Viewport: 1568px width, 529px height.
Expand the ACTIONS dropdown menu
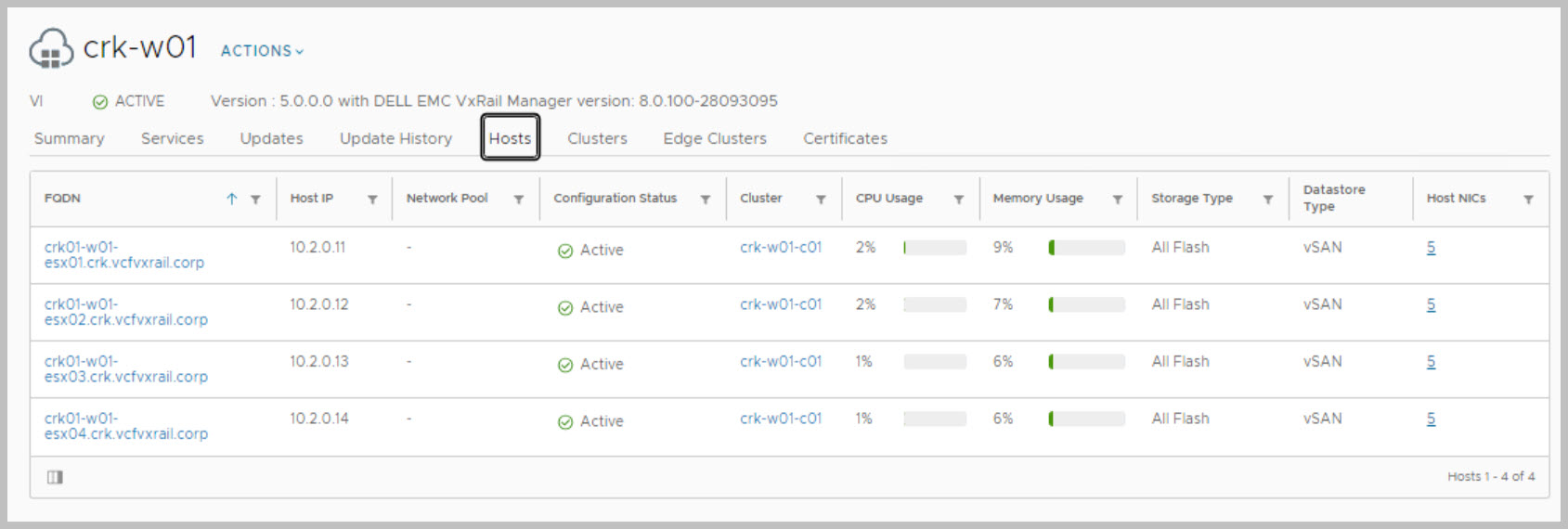(262, 51)
